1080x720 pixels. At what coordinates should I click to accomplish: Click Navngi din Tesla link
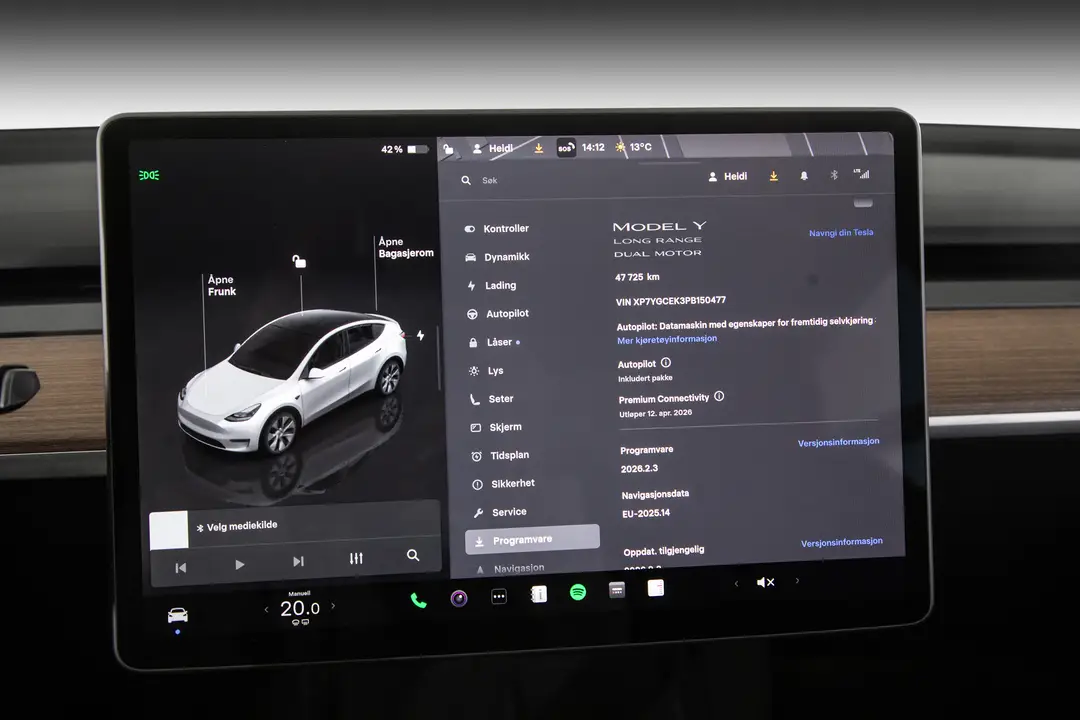click(841, 233)
